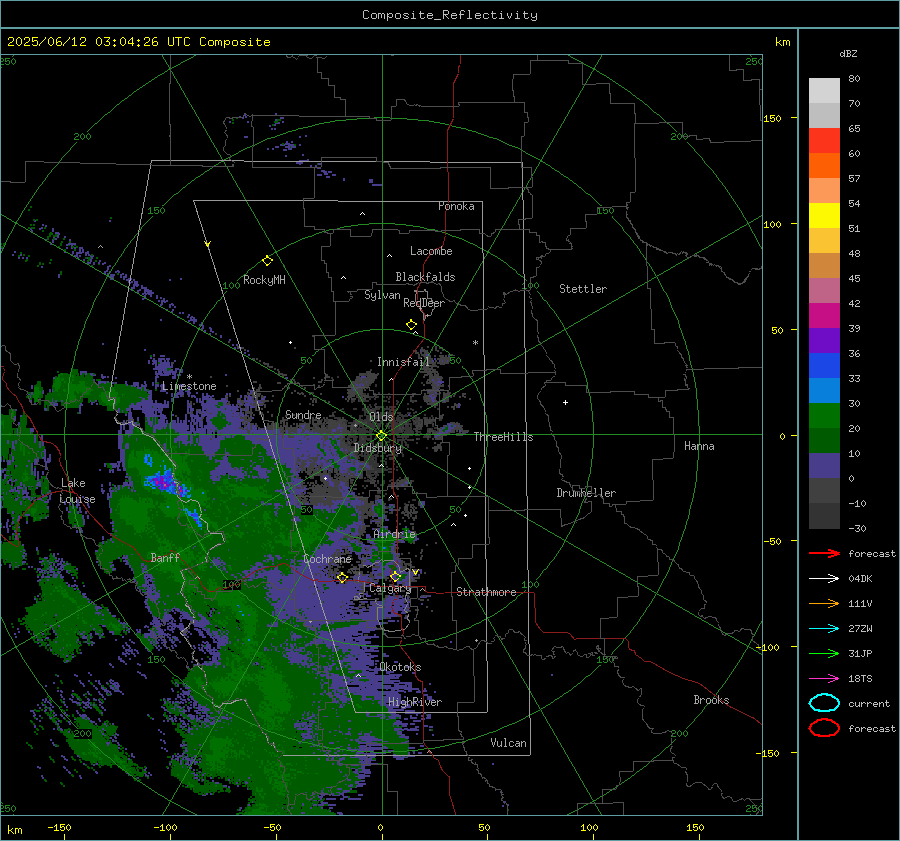Click the yellow swatch below 54 dBZ

pos(824,215)
